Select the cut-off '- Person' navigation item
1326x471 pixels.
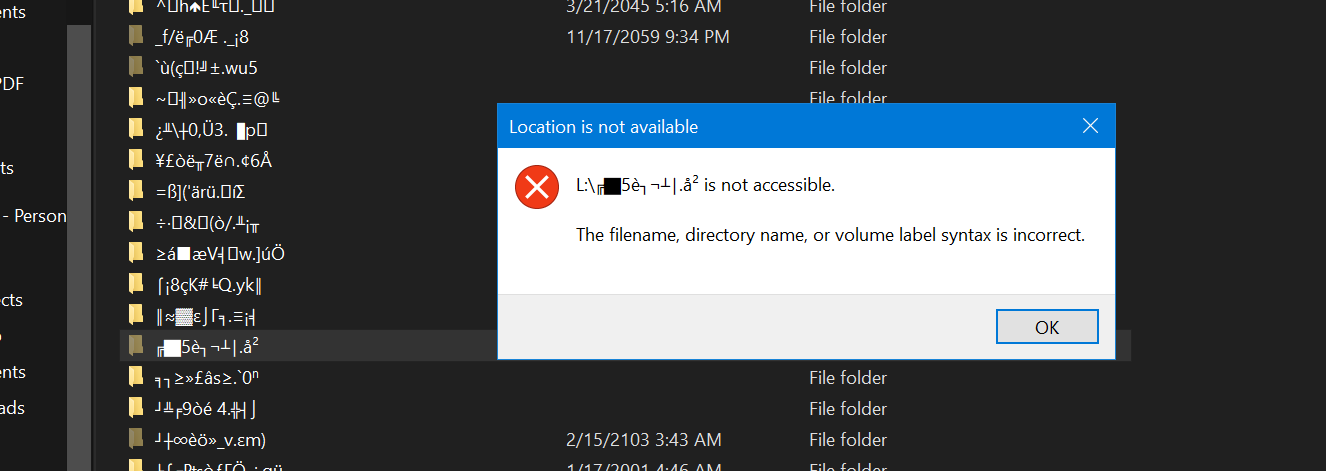(x=34, y=216)
